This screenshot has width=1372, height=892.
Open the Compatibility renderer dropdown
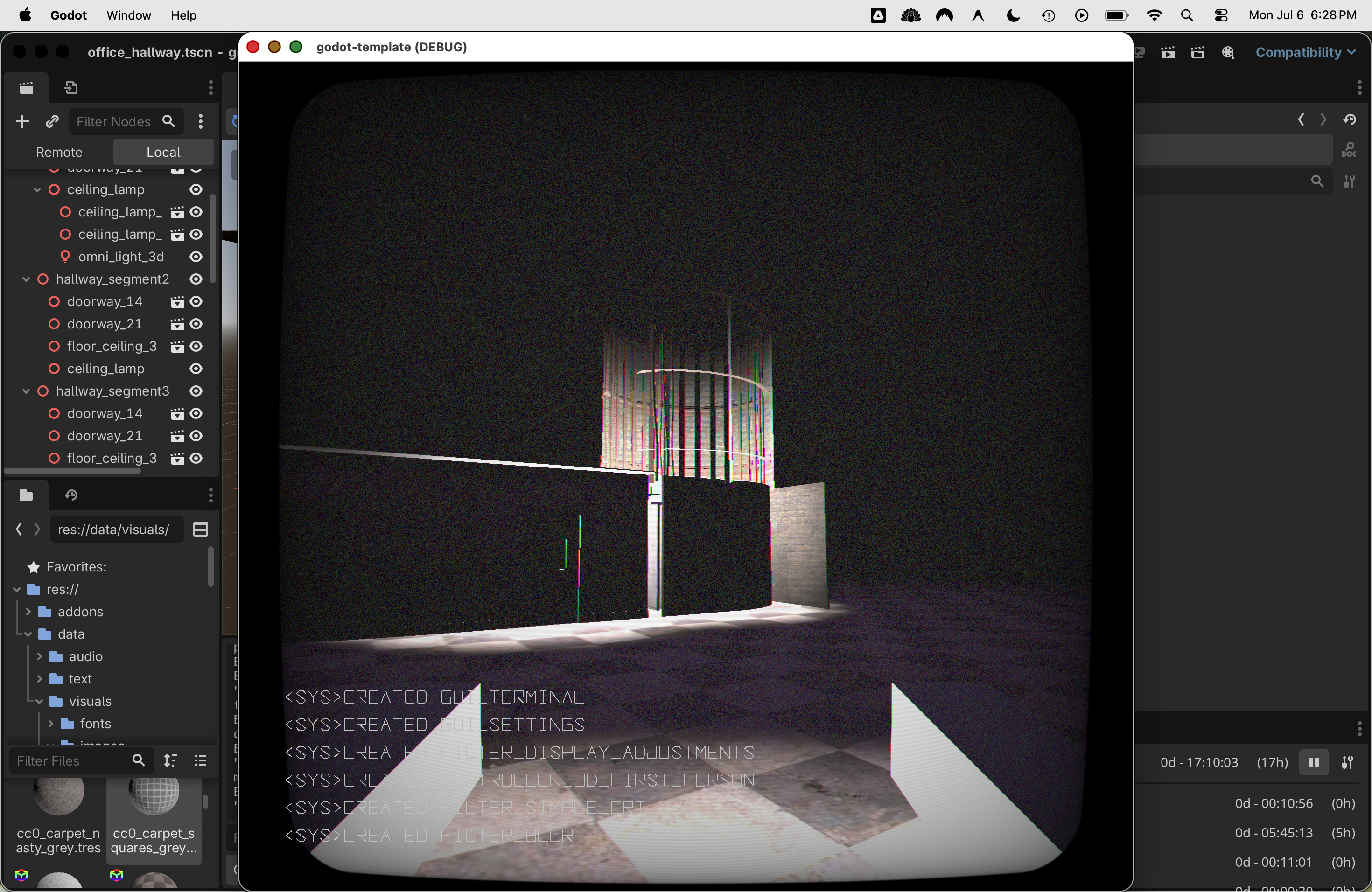[x=1305, y=52]
